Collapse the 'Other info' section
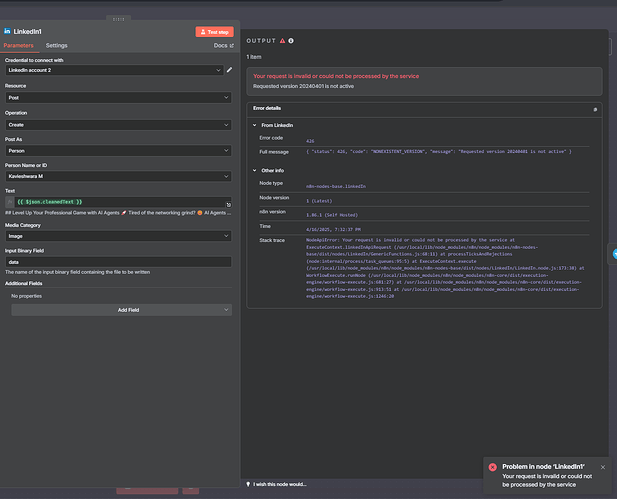 255,170
